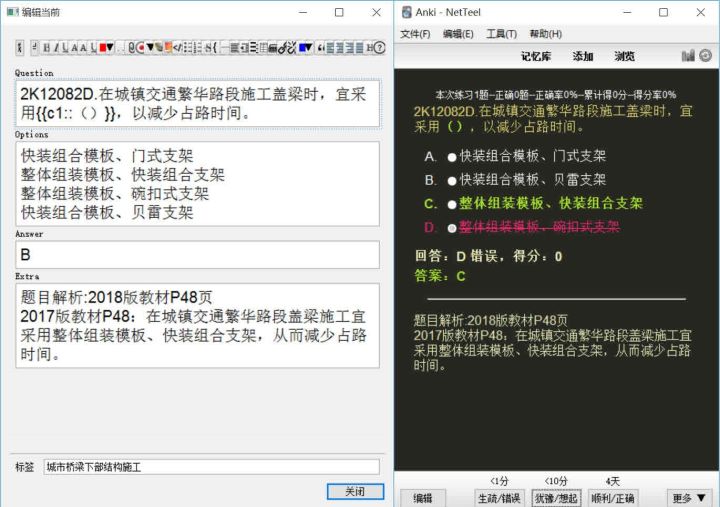Center-align text in editor toolbar
The width and height of the screenshot is (720, 507).
point(340,48)
